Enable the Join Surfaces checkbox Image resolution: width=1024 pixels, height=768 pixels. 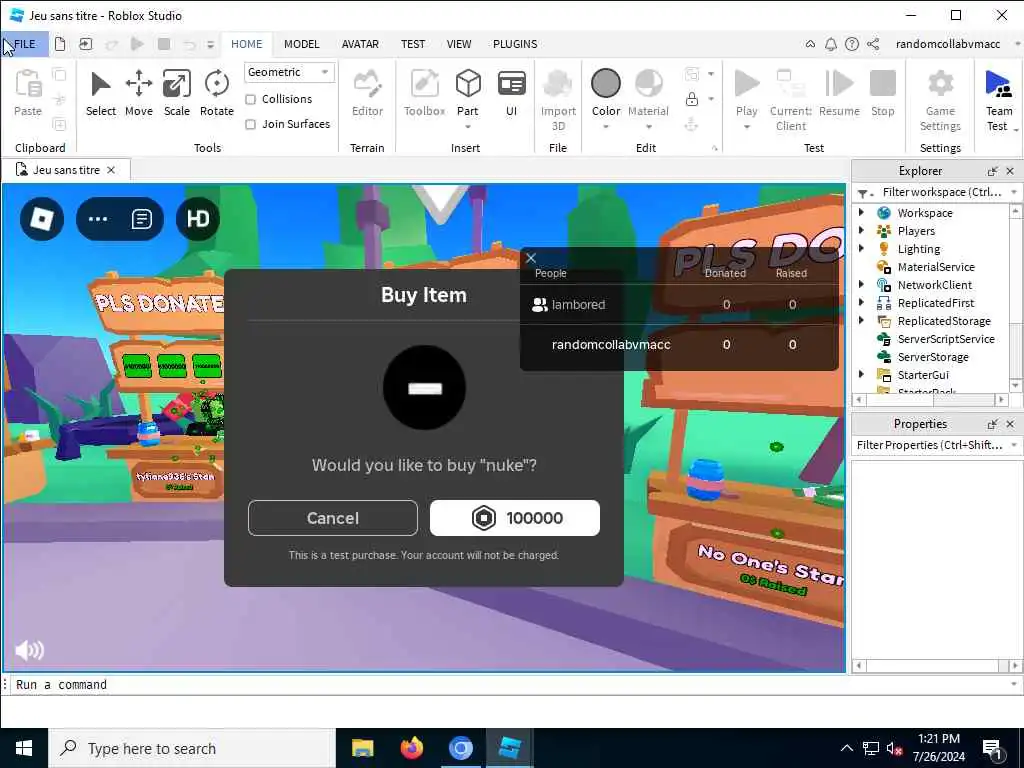[x=250, y=124]
